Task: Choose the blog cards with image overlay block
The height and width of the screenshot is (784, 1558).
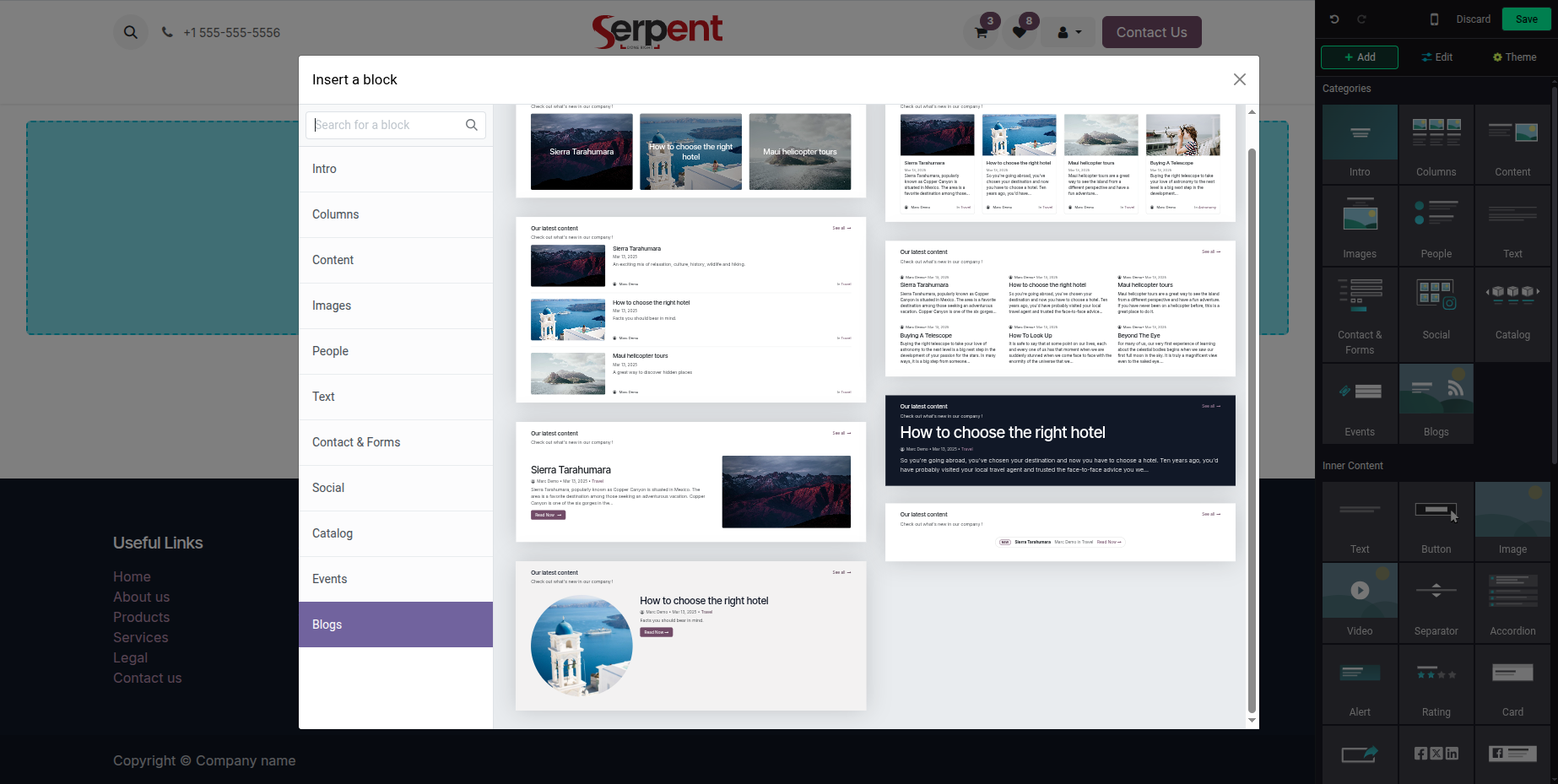Action: pos(690,151)
